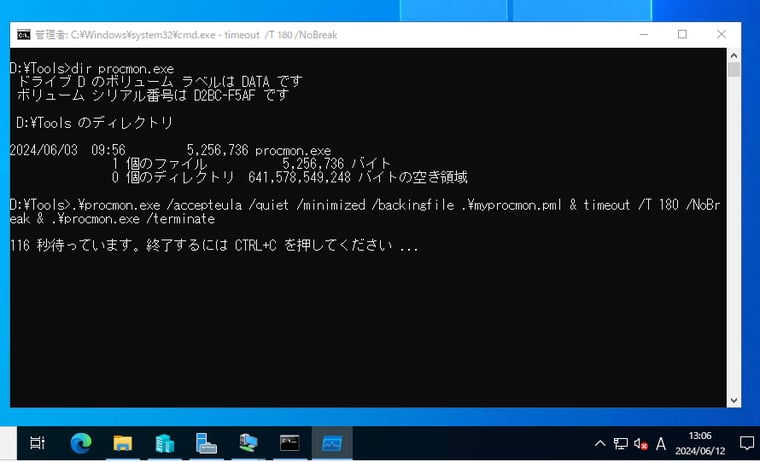Image resolution: width=760 pixels, height=462 pixels.
Task: Open the clock showing 13:06
Action: pyautogui.click(x=700, y=443)
